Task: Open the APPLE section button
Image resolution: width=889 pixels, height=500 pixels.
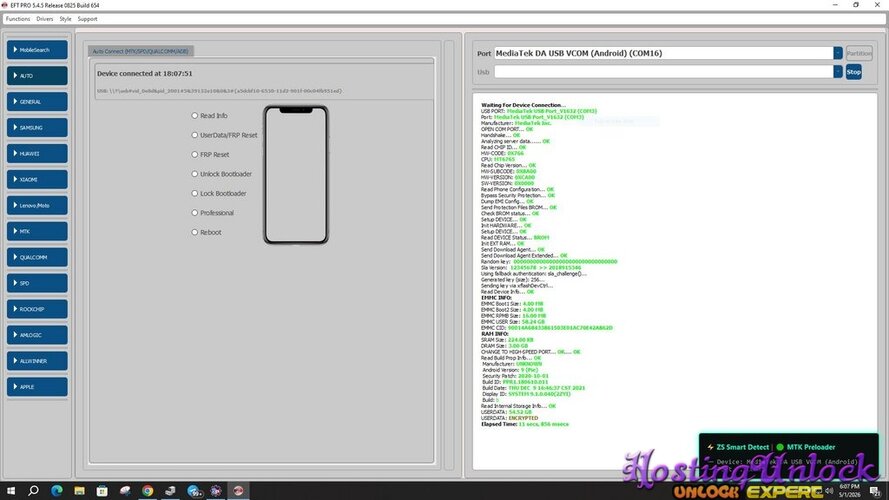Action: pos(37,387)
